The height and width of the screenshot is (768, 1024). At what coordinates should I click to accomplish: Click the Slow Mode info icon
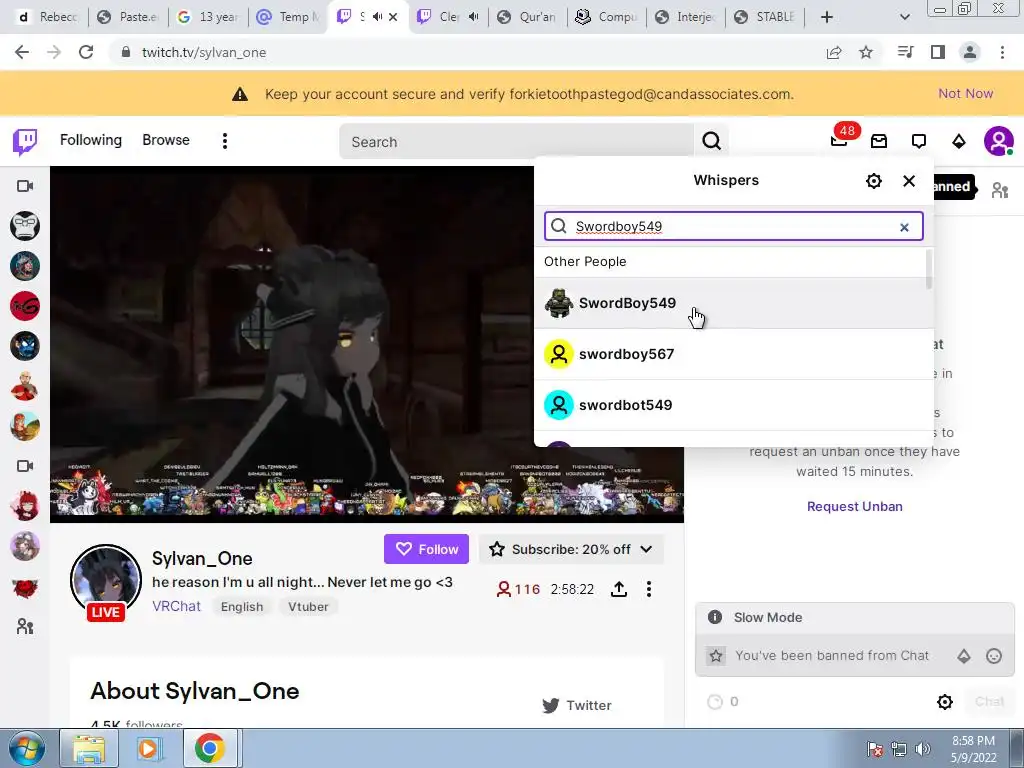pyautogui.click(x=715, y=617)
